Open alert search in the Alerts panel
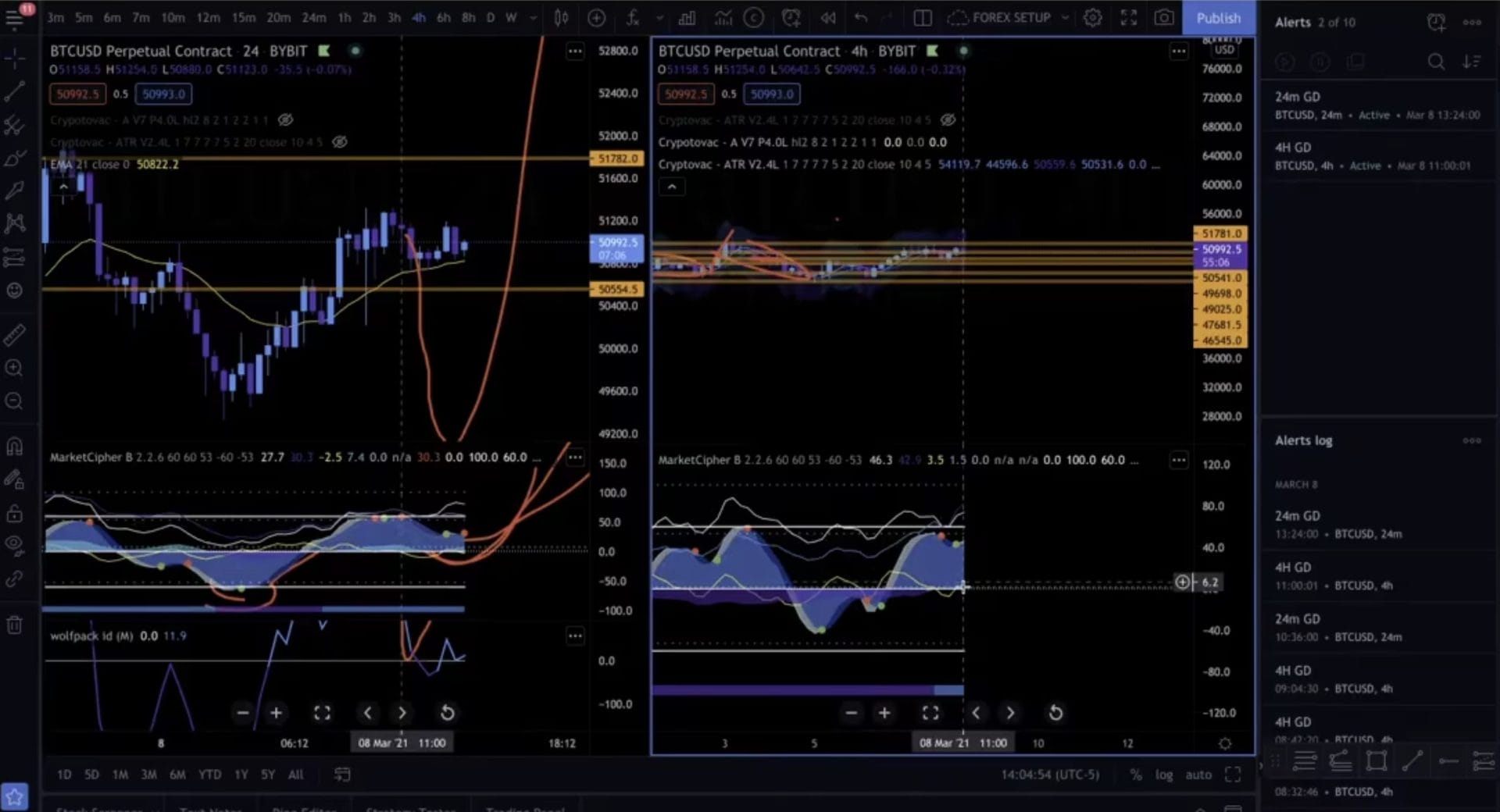Viewport: 1500px width, 812px height. pyautogui.click(x=1436, y=62)
